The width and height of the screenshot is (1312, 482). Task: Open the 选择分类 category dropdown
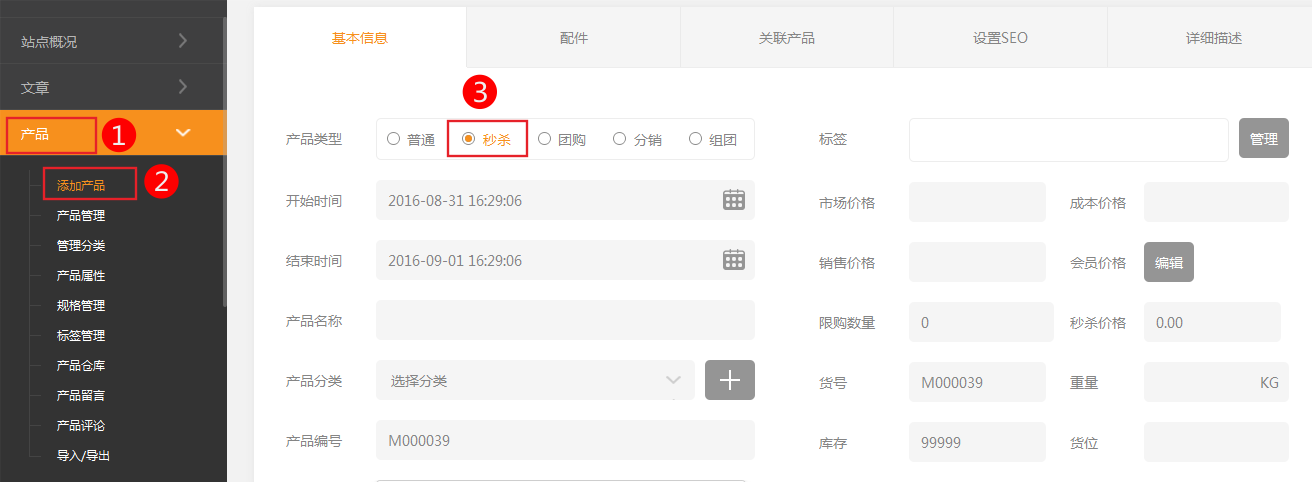(x=535, y=380)
